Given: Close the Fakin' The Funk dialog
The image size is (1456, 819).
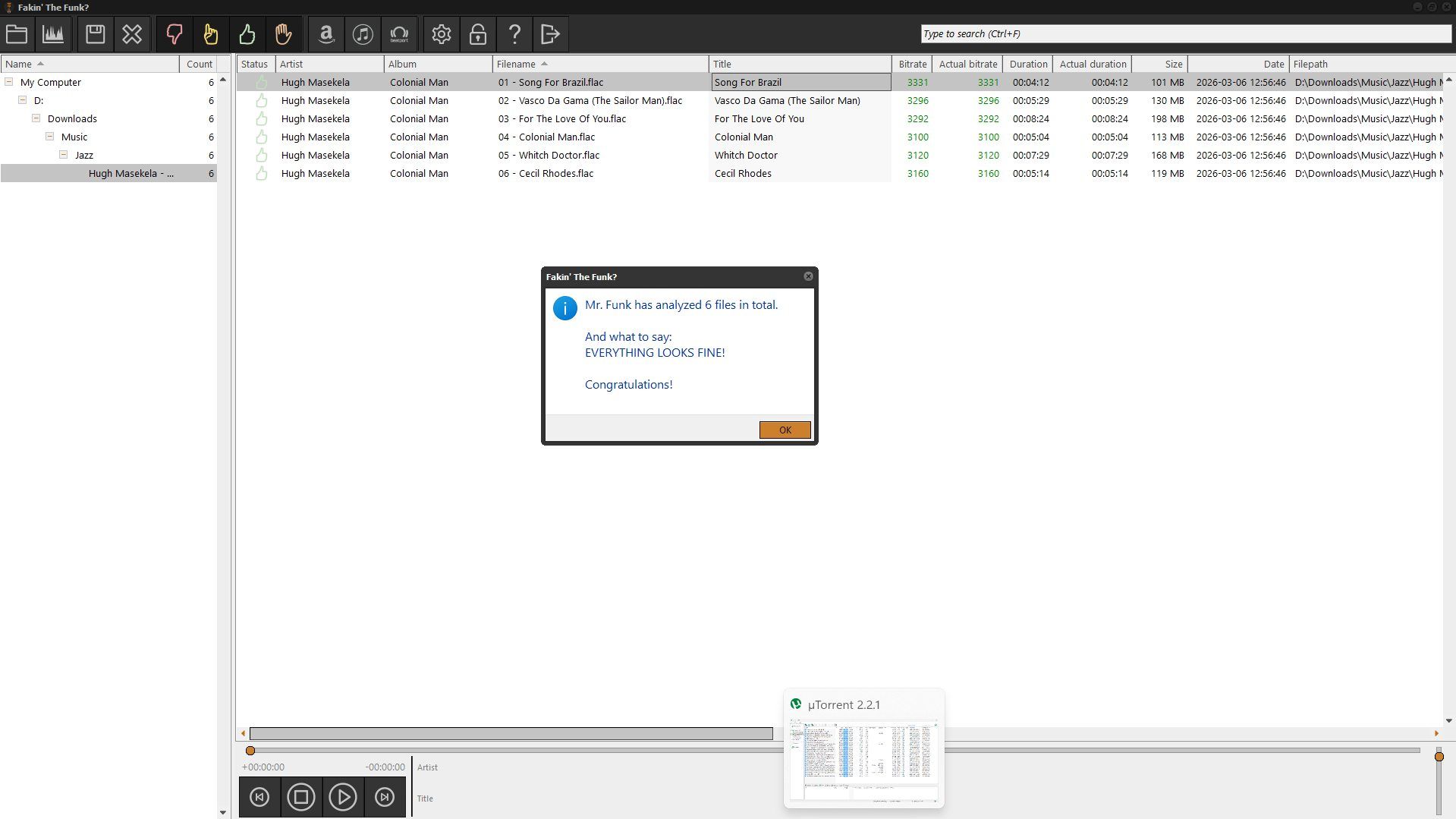Looking at the screenshot, I should point(808,276).
